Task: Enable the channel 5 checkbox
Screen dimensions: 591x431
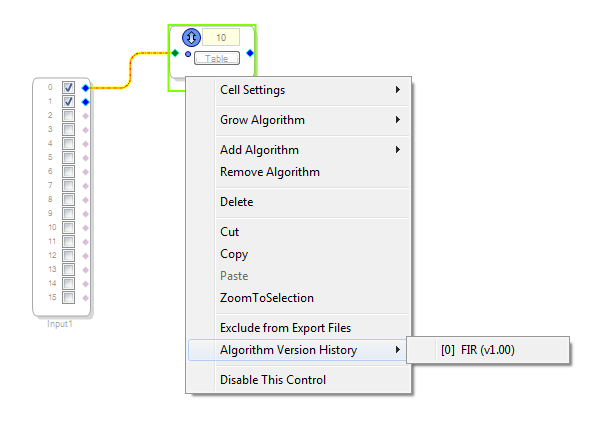Action: click(68, 158)
